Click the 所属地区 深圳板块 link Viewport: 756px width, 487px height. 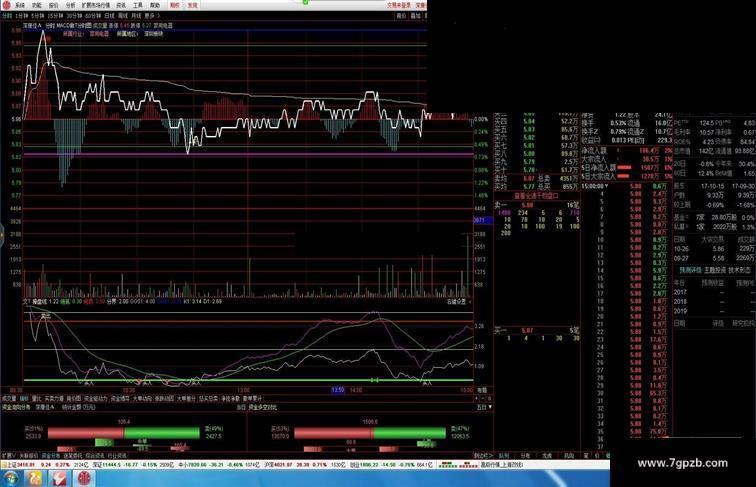click(x=140, y=34)
